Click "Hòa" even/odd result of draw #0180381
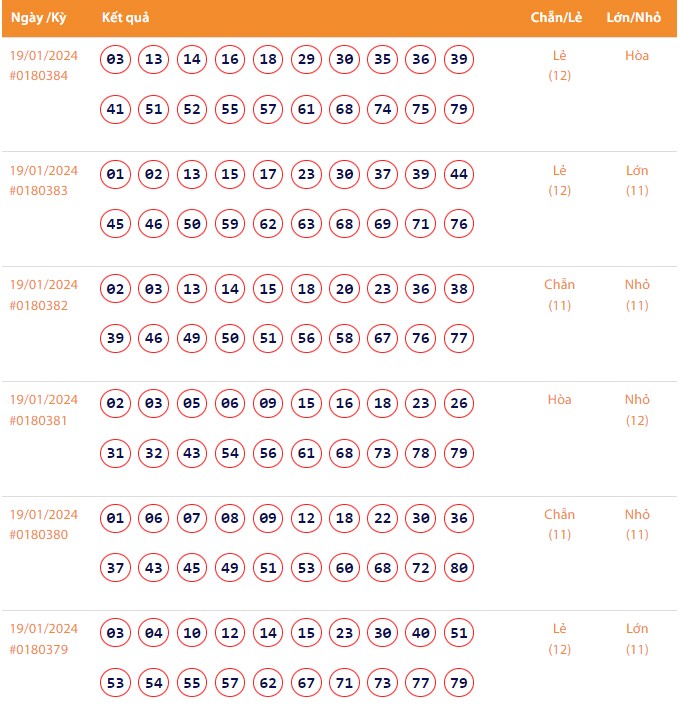 (560, 400)
